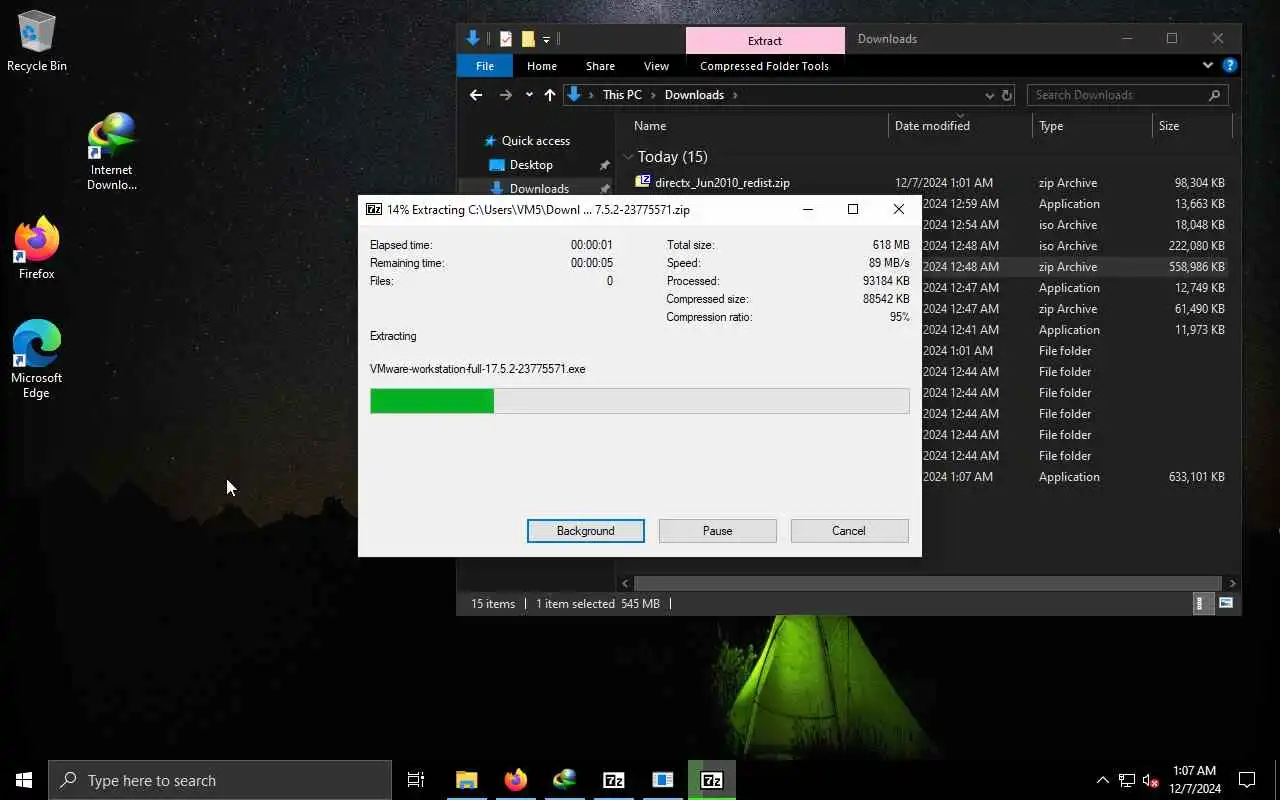
Task: Click the Properties icon in Explorer's quick access toolbar
Action: pos(506,39)
